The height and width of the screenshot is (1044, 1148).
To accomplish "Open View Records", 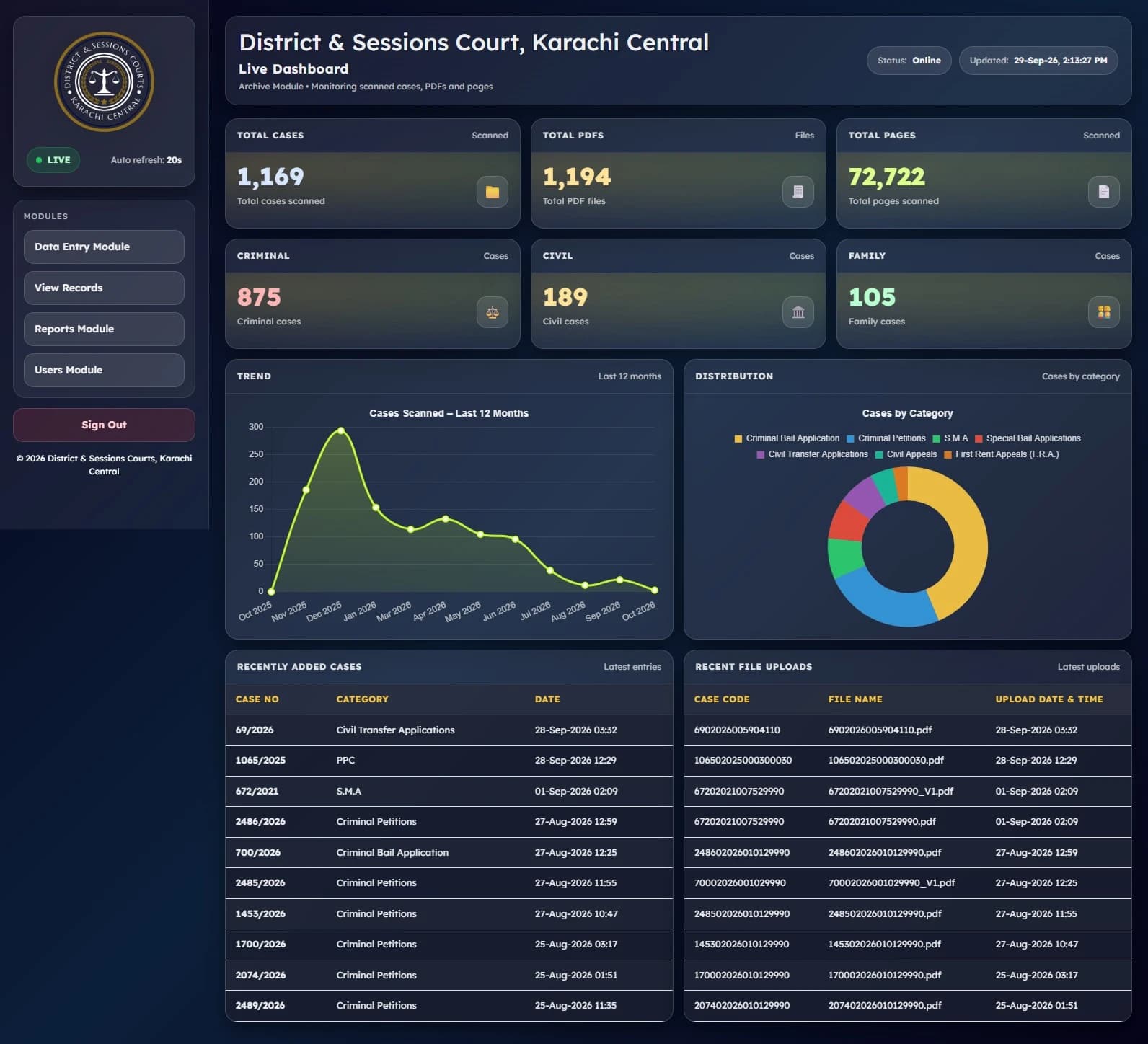I will (x=104, y=288).
